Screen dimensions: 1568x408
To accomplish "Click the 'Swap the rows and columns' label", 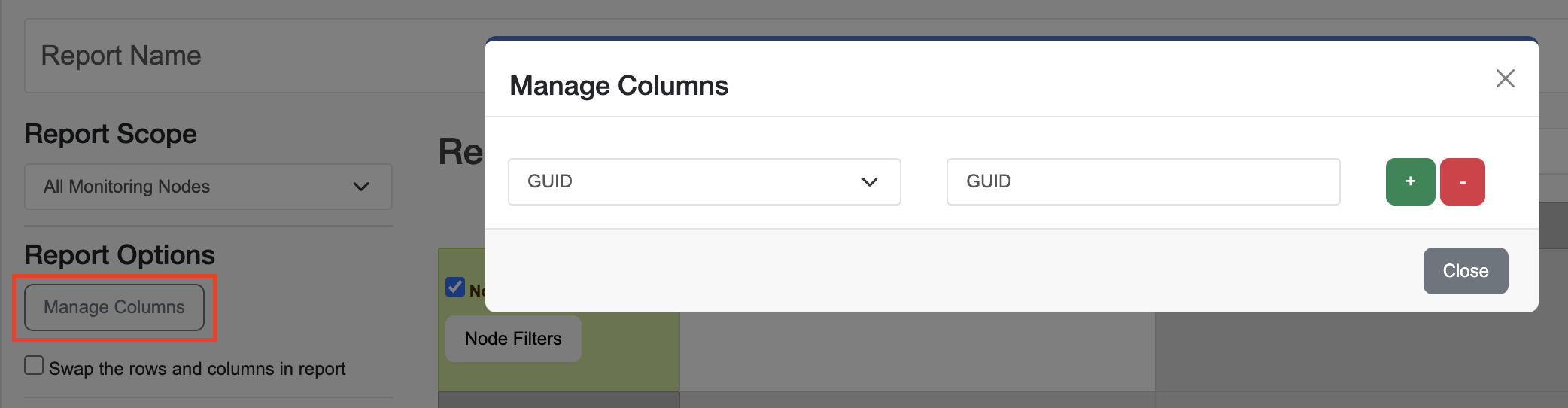I will pos(197,369).
